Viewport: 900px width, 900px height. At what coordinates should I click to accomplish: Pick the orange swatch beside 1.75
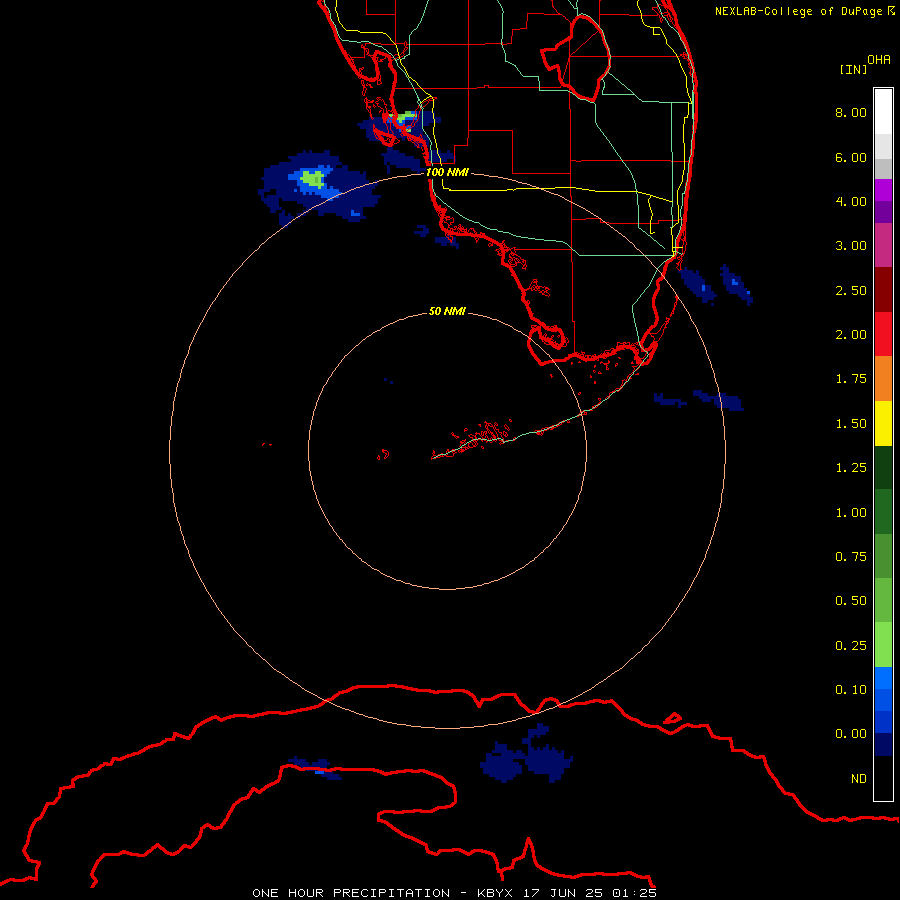coord(883,378)
